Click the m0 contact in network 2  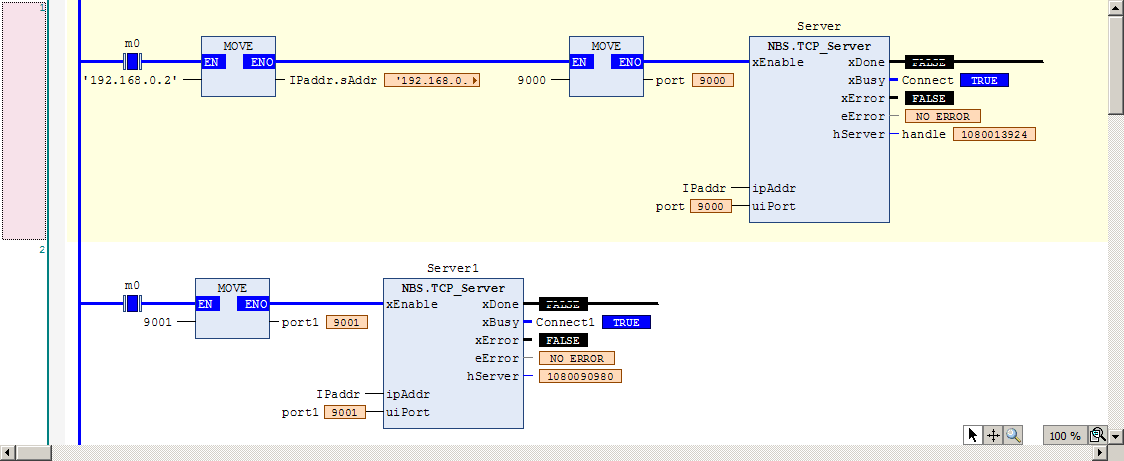tap(132, 303)
